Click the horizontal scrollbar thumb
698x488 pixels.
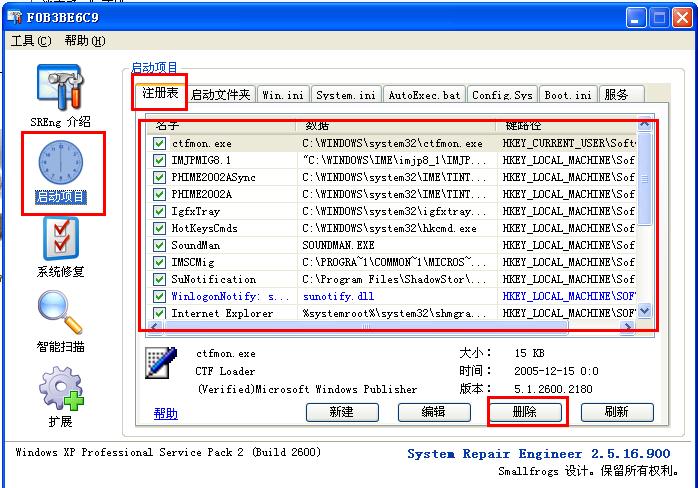pyautogui.click(x=366, y=326)
